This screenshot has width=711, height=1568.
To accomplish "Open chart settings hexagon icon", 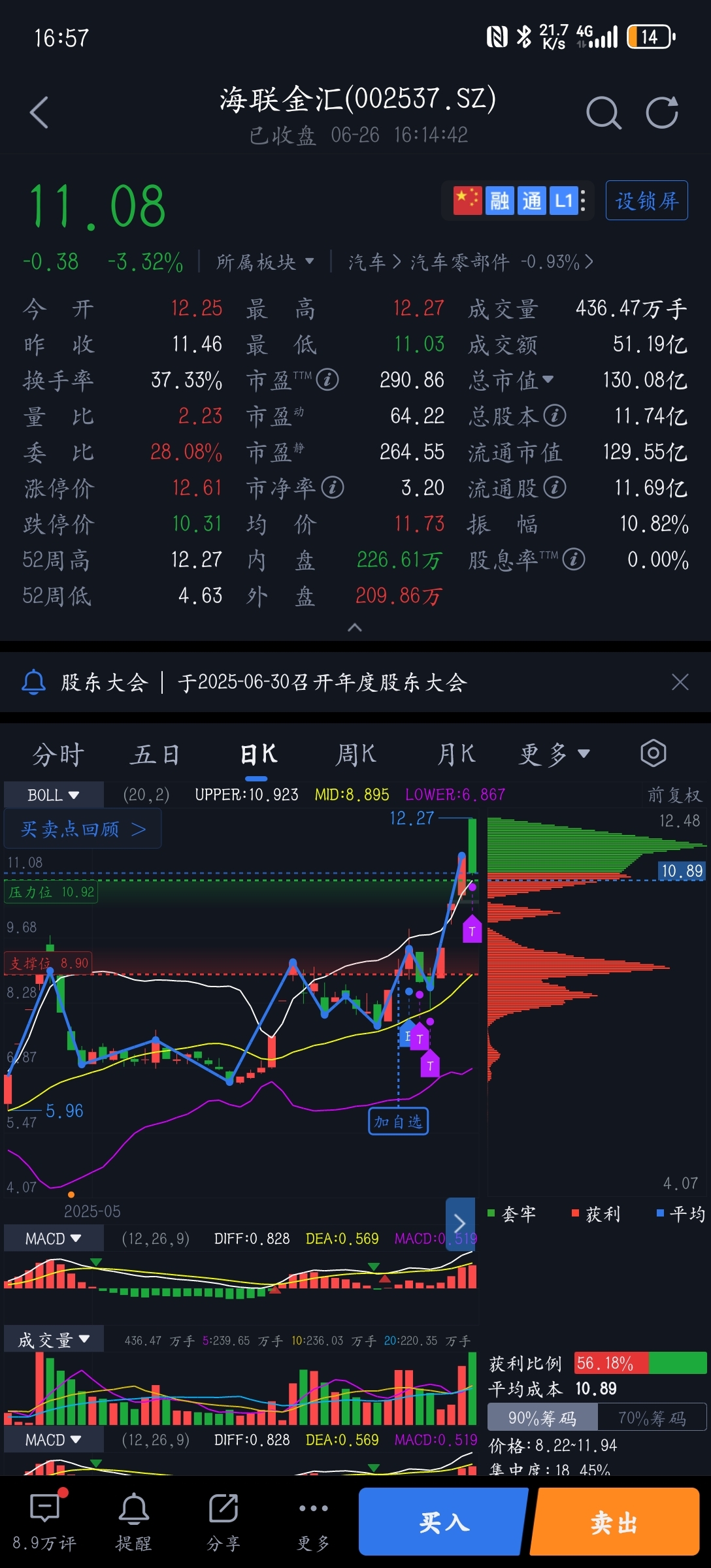I will (x=653, y=753).
